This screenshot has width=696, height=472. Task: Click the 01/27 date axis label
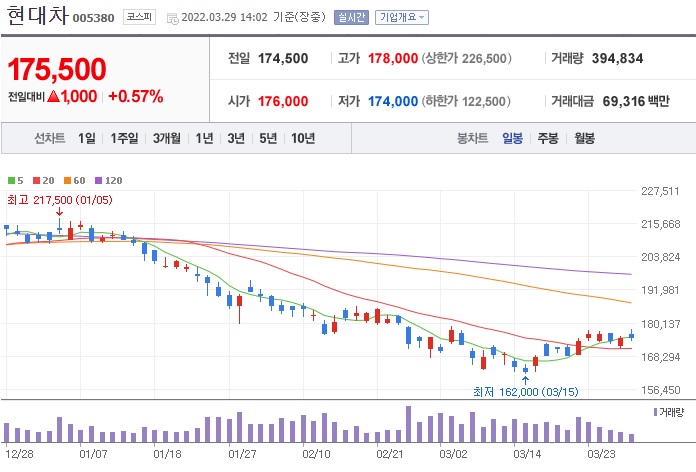pyautogui.click(x=242, y=454)
